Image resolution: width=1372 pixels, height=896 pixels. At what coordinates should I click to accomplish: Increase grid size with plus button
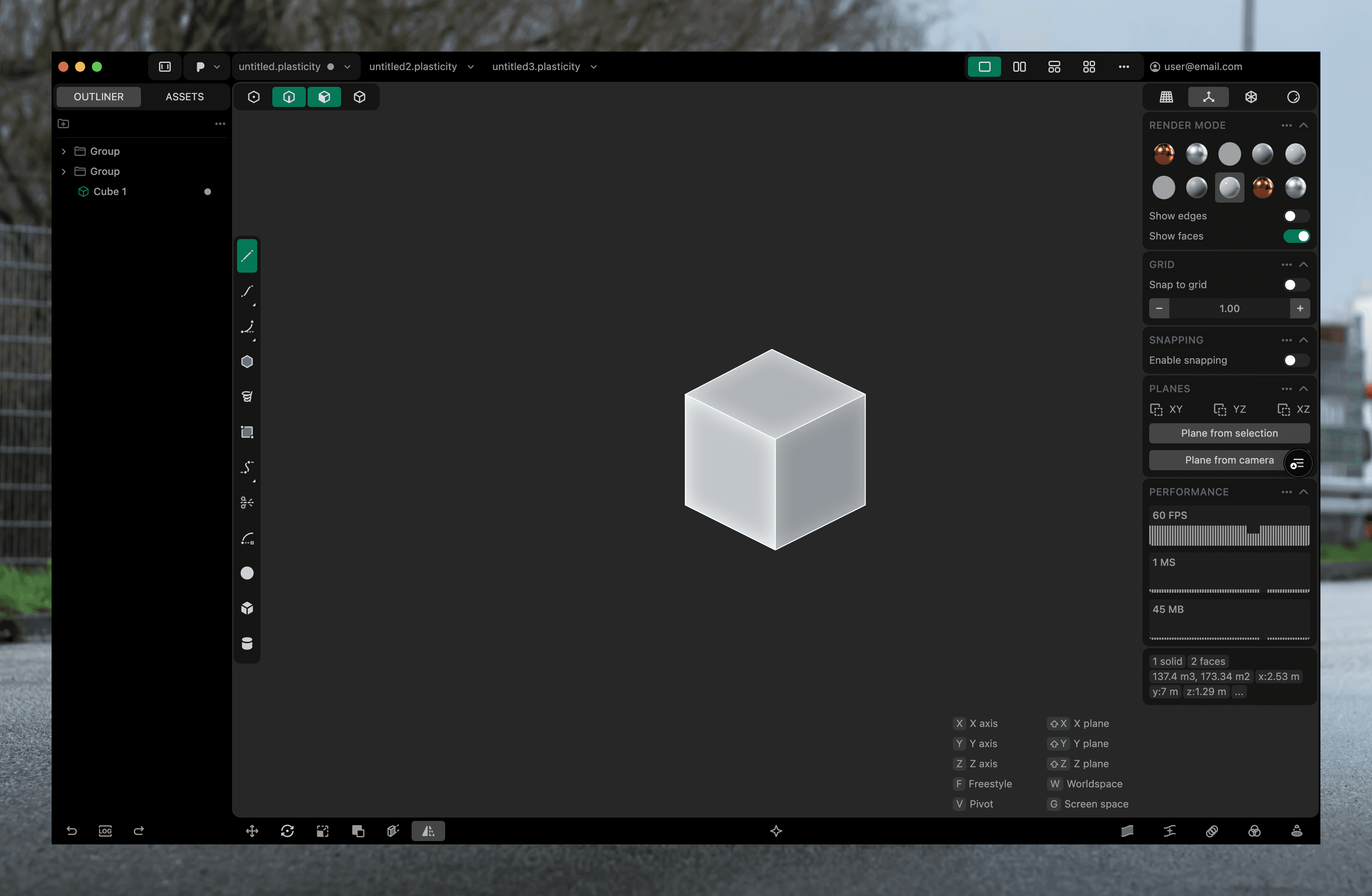(1299, 309)
